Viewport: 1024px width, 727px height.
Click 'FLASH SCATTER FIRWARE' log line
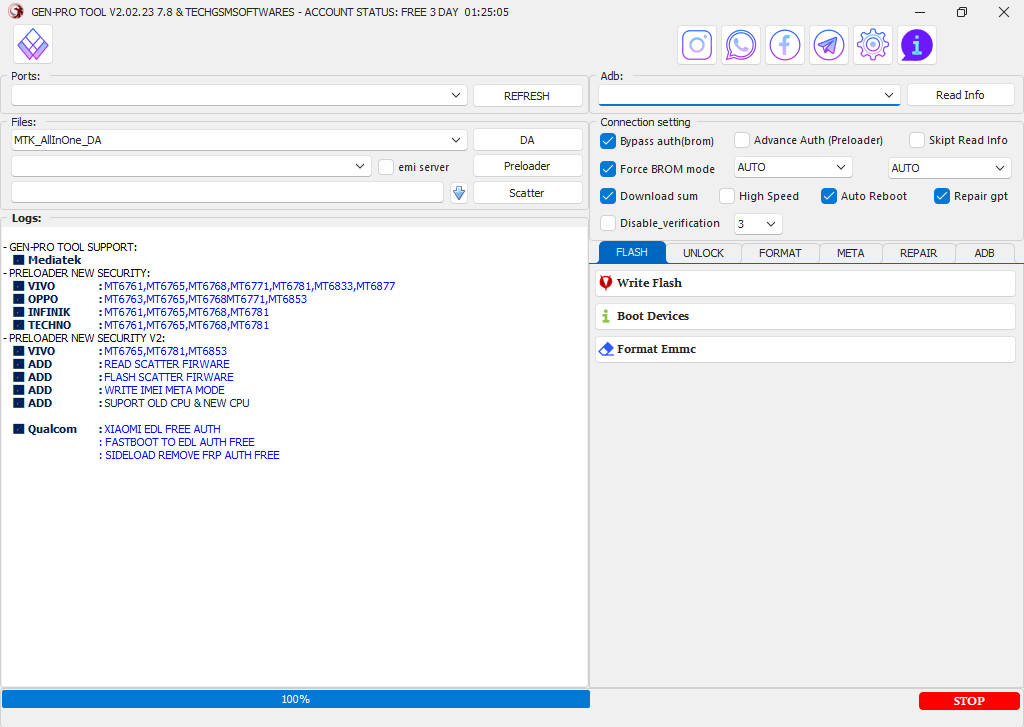(x=169, y=377)
